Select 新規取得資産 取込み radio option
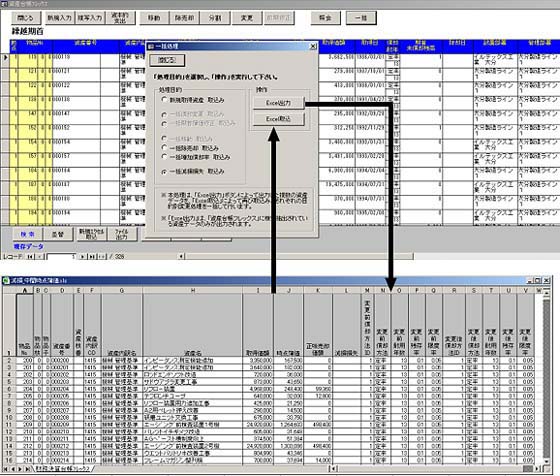This screenshot has width=560, height=476. click(164, 100)
